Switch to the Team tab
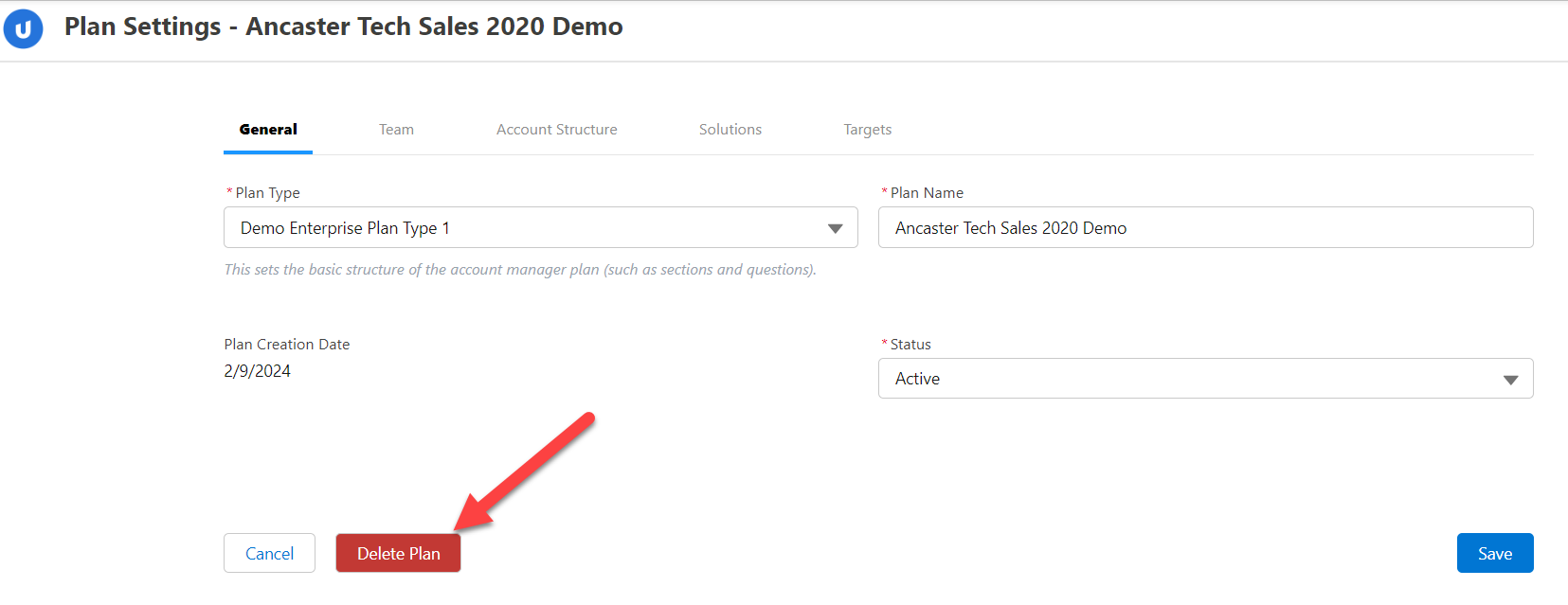This screenshot has height=605, width=1568. click(396, 130)
